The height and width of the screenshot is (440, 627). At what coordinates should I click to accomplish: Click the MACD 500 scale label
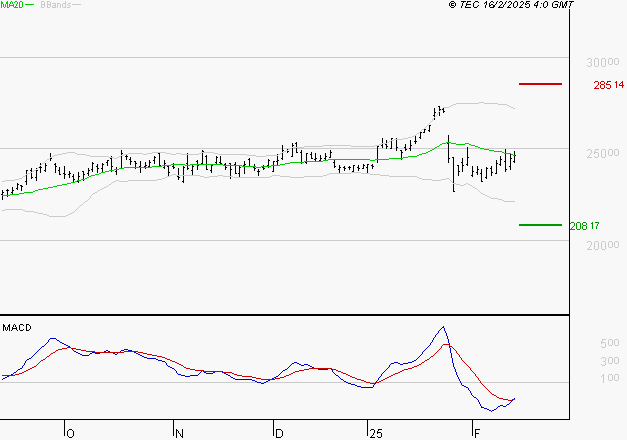pos(609,343)
